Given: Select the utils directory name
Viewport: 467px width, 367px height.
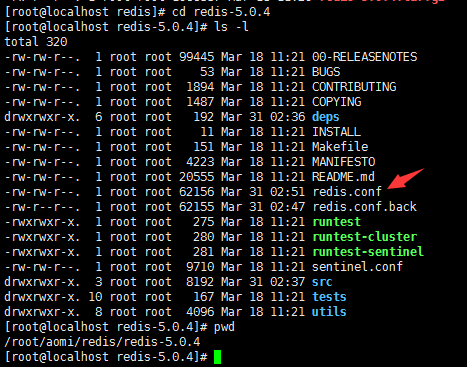Looking at the screenshot, I should click(x=329, y=312).
